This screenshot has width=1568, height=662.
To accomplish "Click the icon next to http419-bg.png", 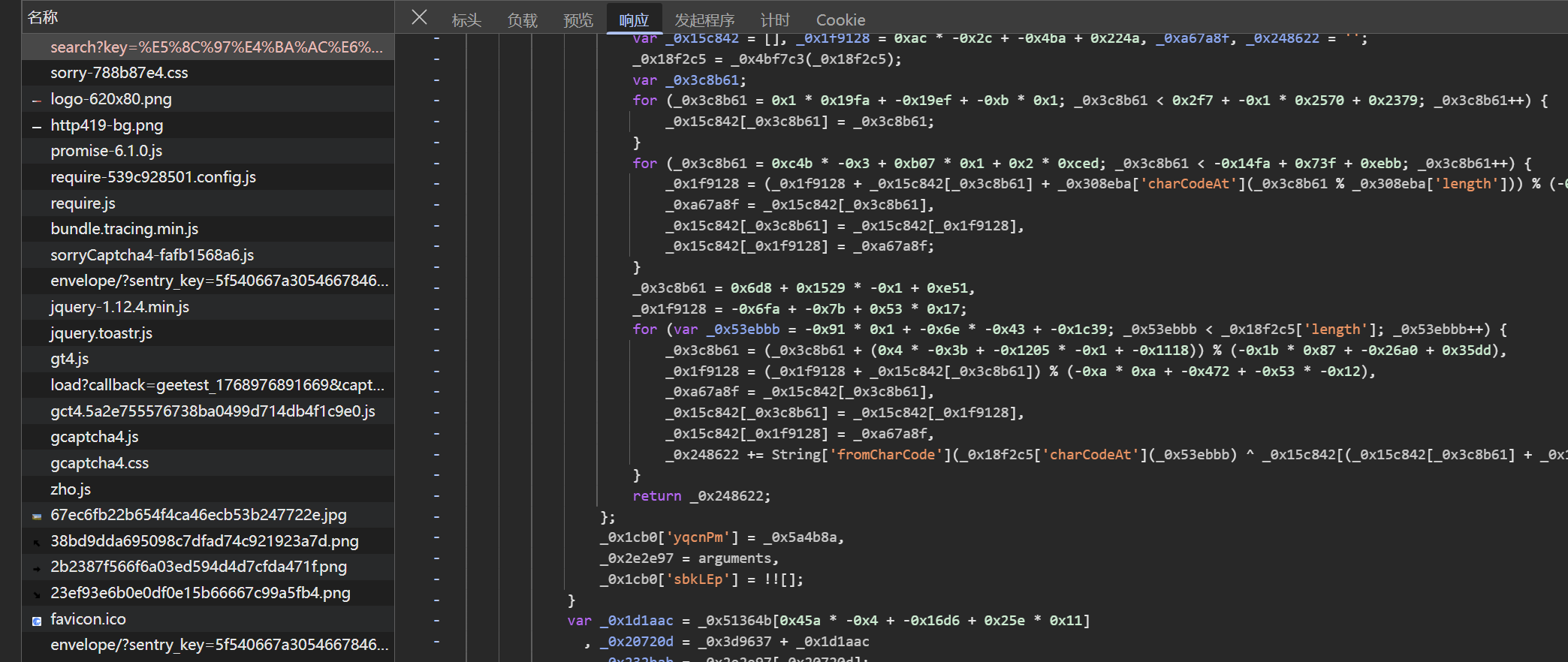I will [x=37, y=126].
